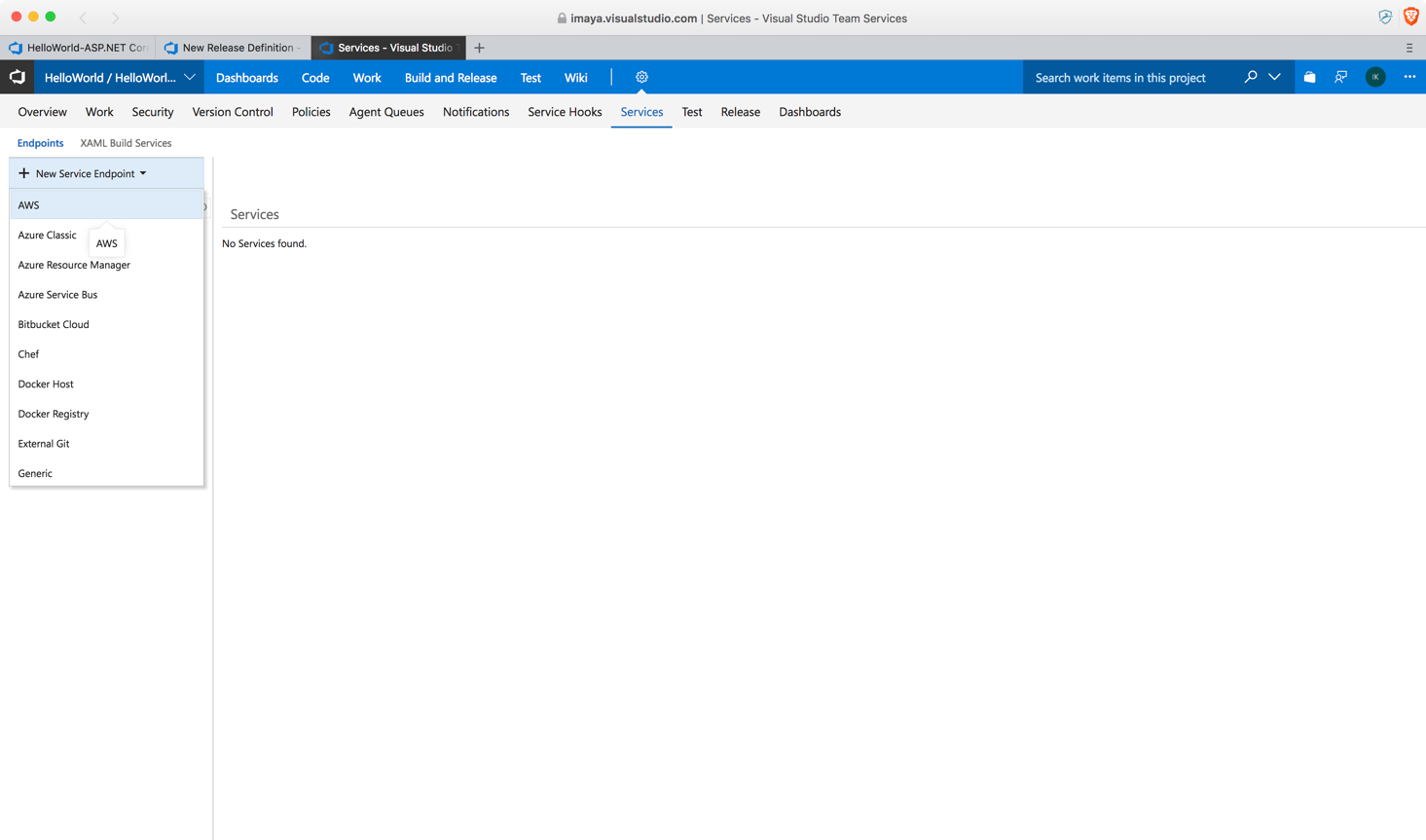Viewport: 1426px width, 840px height.
Task: Go to the Test settings tab
Action: [x=692, y=112]
